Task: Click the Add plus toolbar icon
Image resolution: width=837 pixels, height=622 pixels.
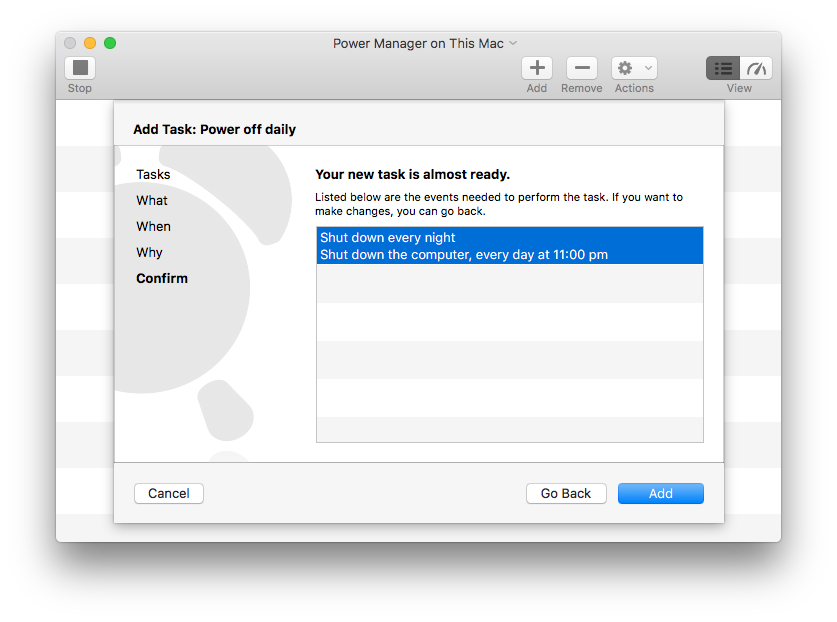Action: (537, 68)
